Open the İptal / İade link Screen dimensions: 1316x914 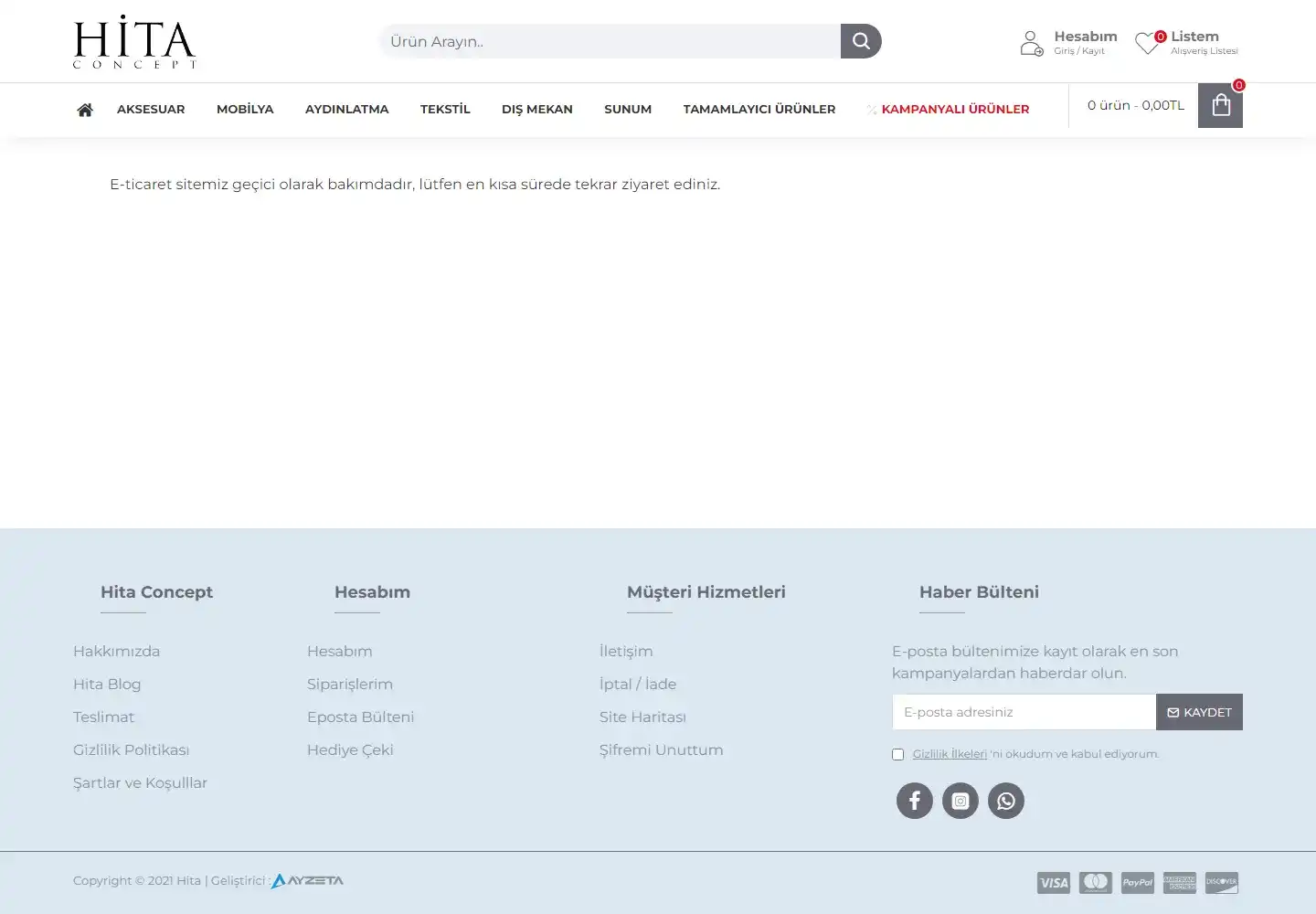[638, 684]
